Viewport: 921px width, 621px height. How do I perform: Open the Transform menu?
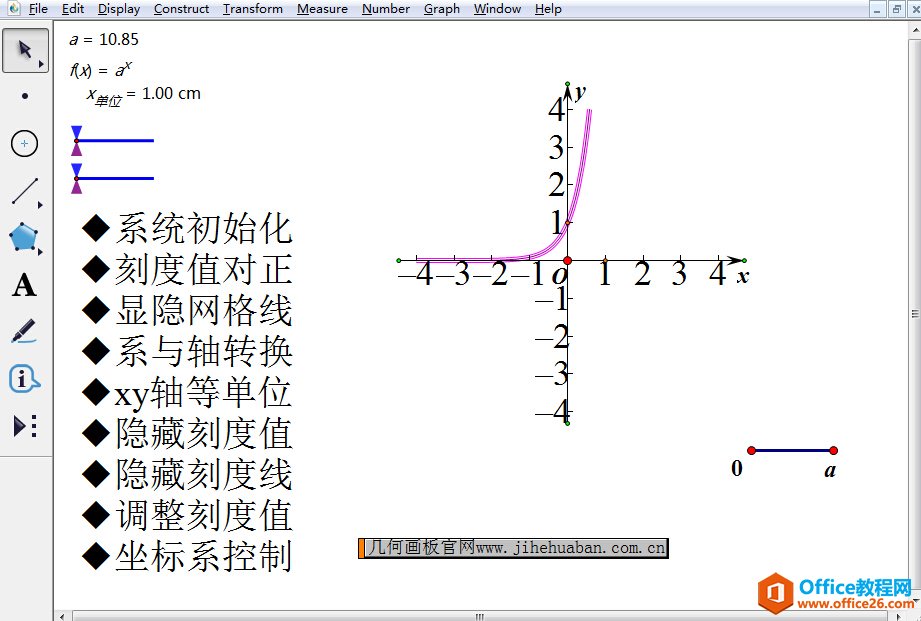click(252, 9)
